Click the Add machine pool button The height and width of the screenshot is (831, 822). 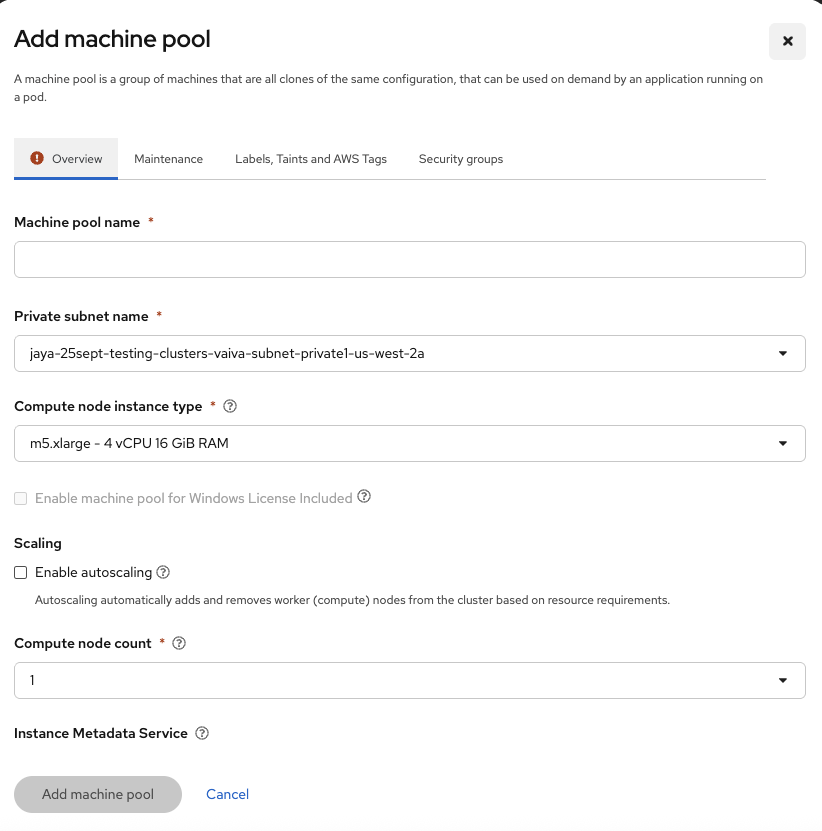tap(98, 794)
